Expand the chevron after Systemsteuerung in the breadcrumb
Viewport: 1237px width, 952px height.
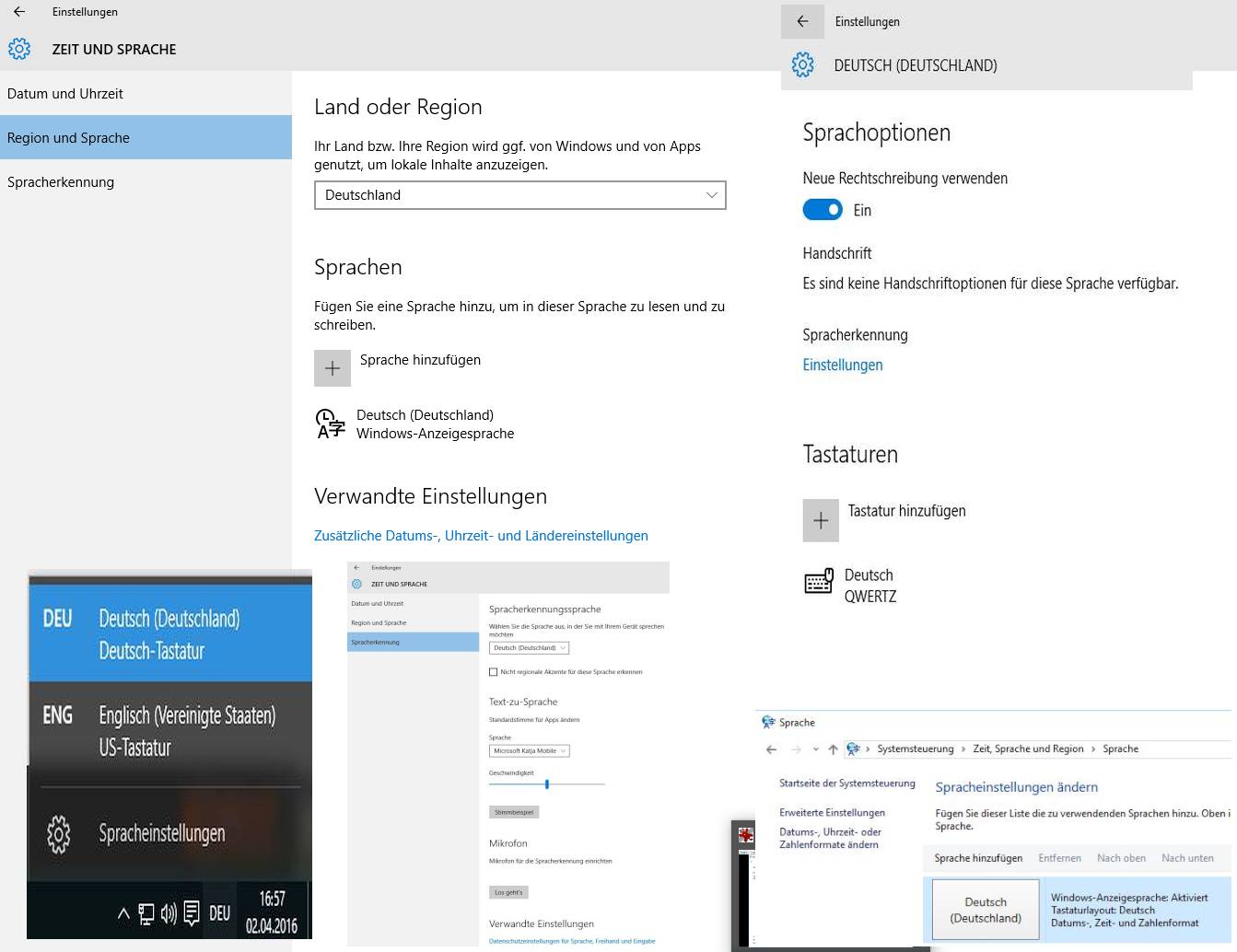coord(963,749)
